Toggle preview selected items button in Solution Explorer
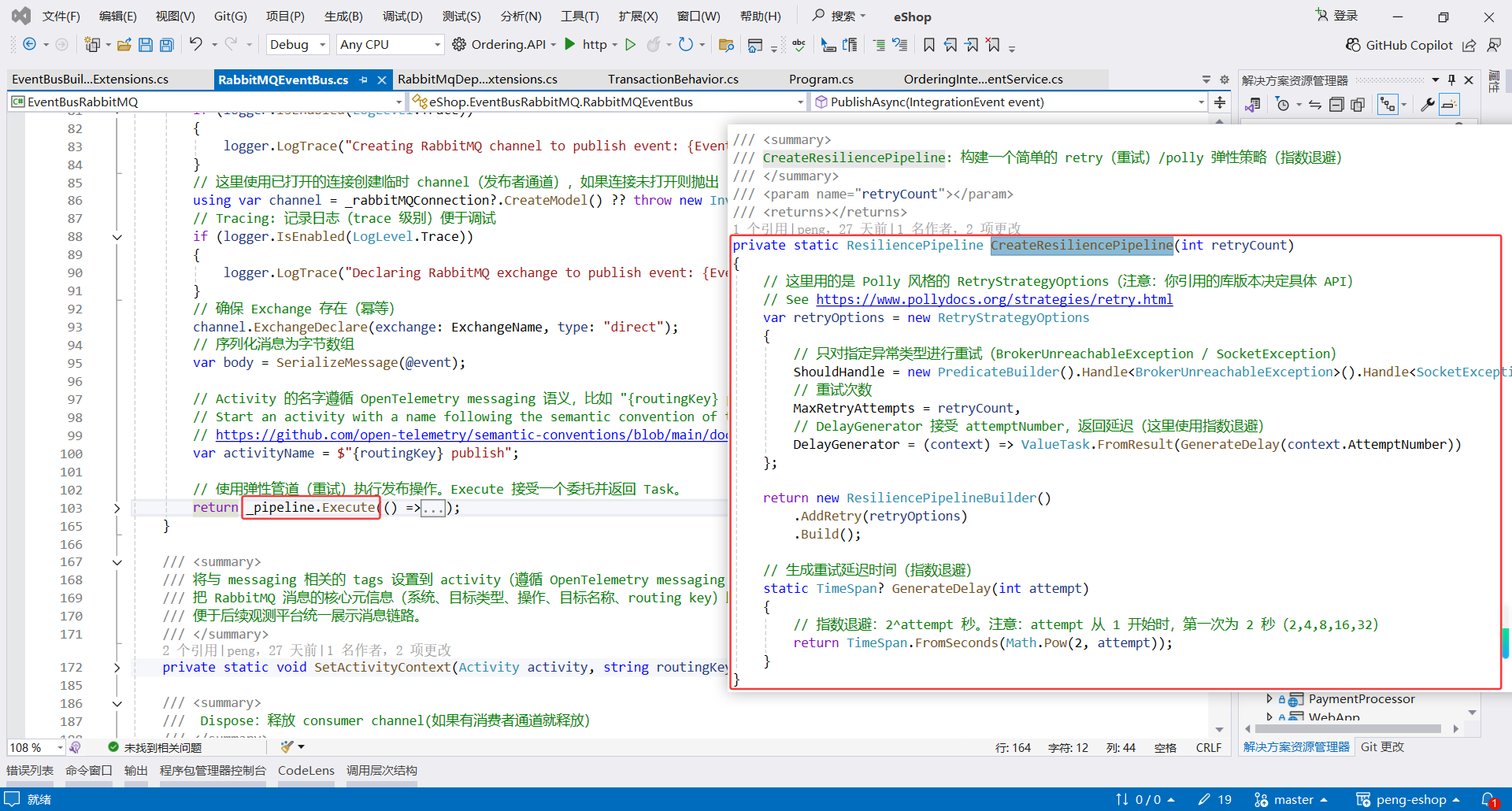The height and width of the screenshot is (811, 1512). click(1449, 105)
